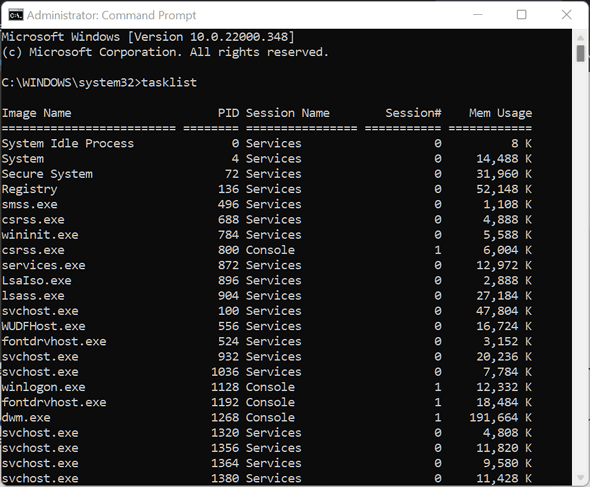
Task: Click the winlogon.exe process entry
Action: 44,387
